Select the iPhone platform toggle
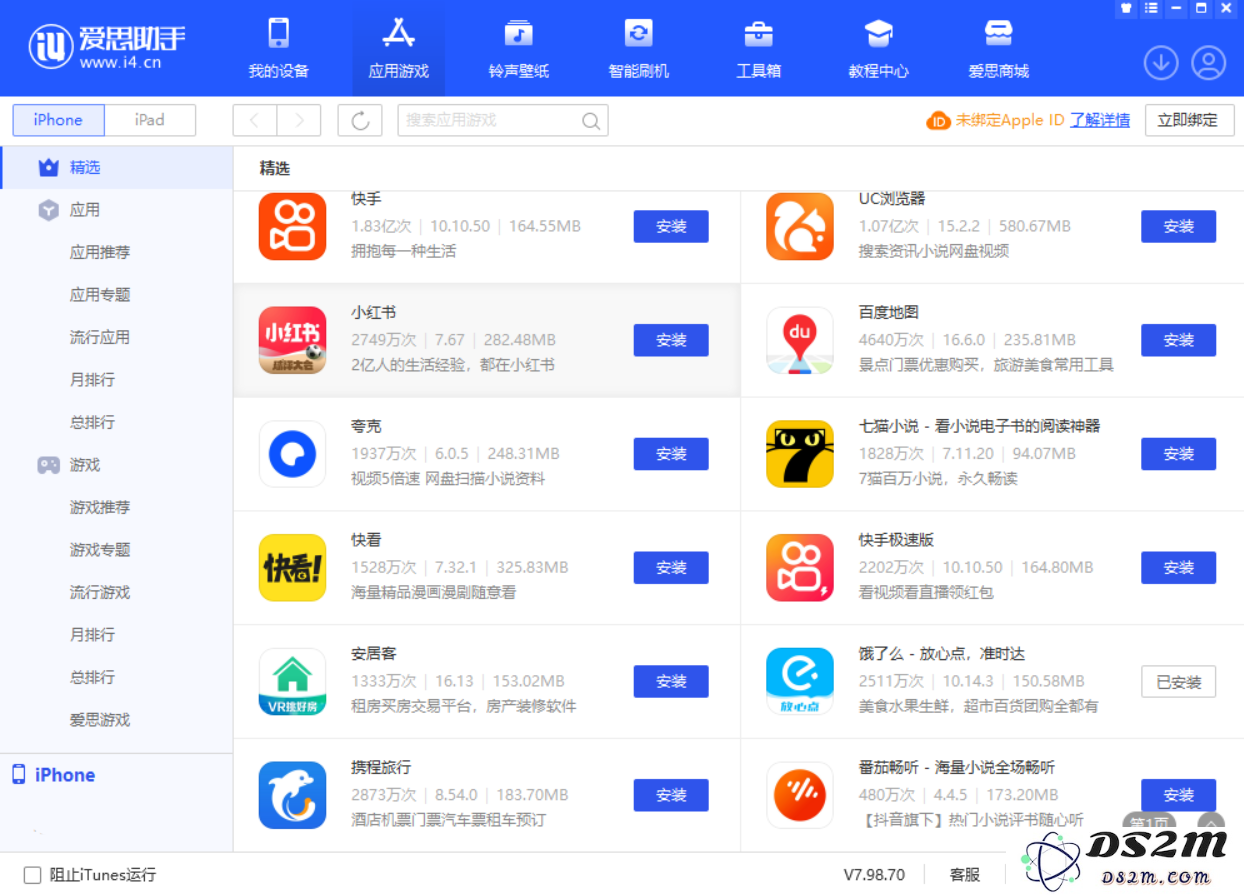Screen dimensions: 1244x895 point(58,120)
